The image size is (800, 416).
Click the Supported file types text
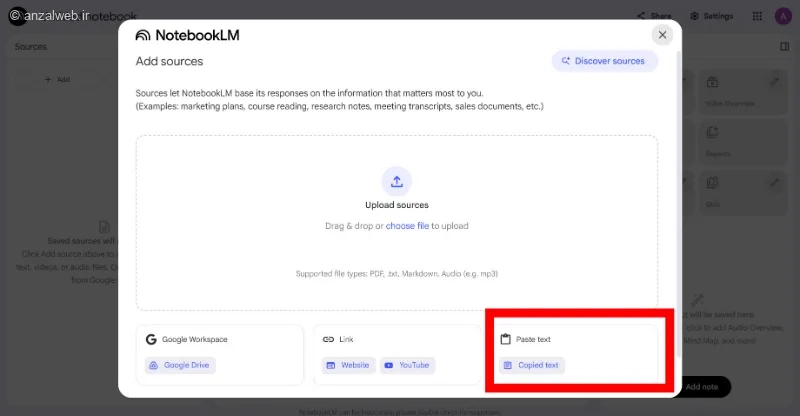coord(396,274)
